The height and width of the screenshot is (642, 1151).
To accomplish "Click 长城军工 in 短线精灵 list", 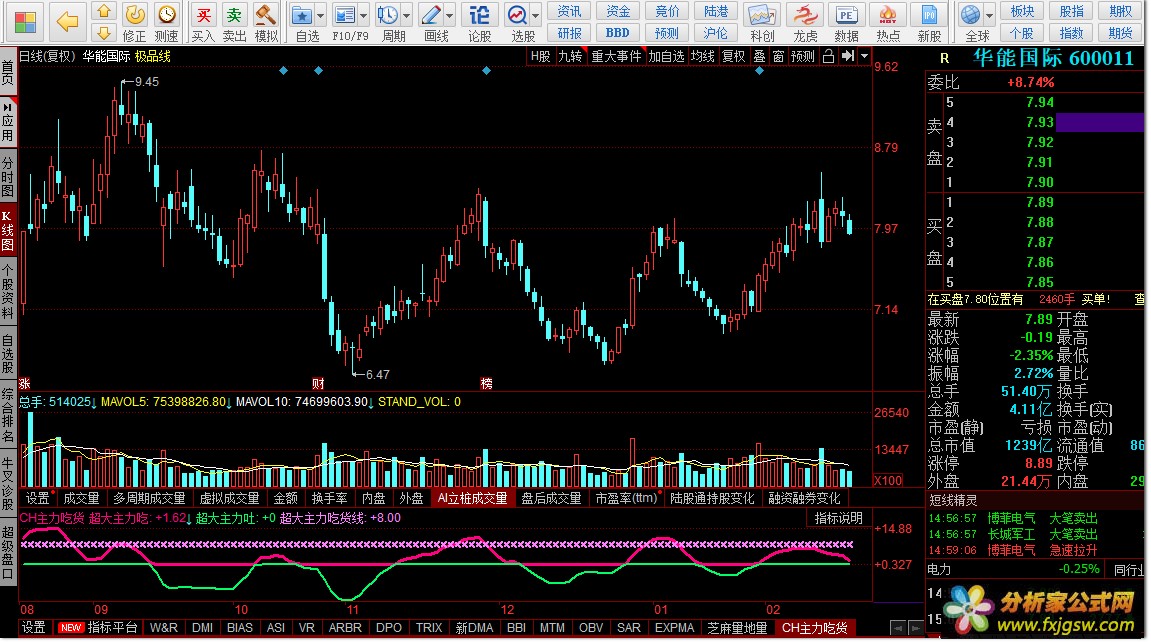I will click(x=1011, y=534).
